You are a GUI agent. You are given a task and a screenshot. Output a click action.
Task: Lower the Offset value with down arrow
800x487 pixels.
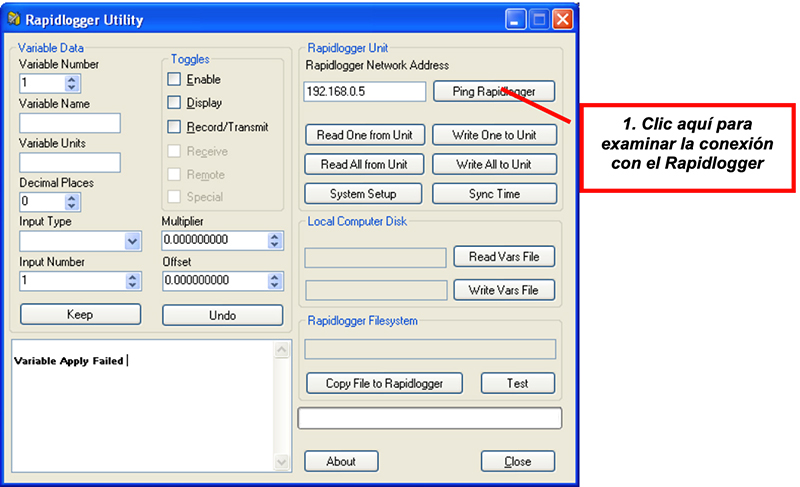coord(275,285)
